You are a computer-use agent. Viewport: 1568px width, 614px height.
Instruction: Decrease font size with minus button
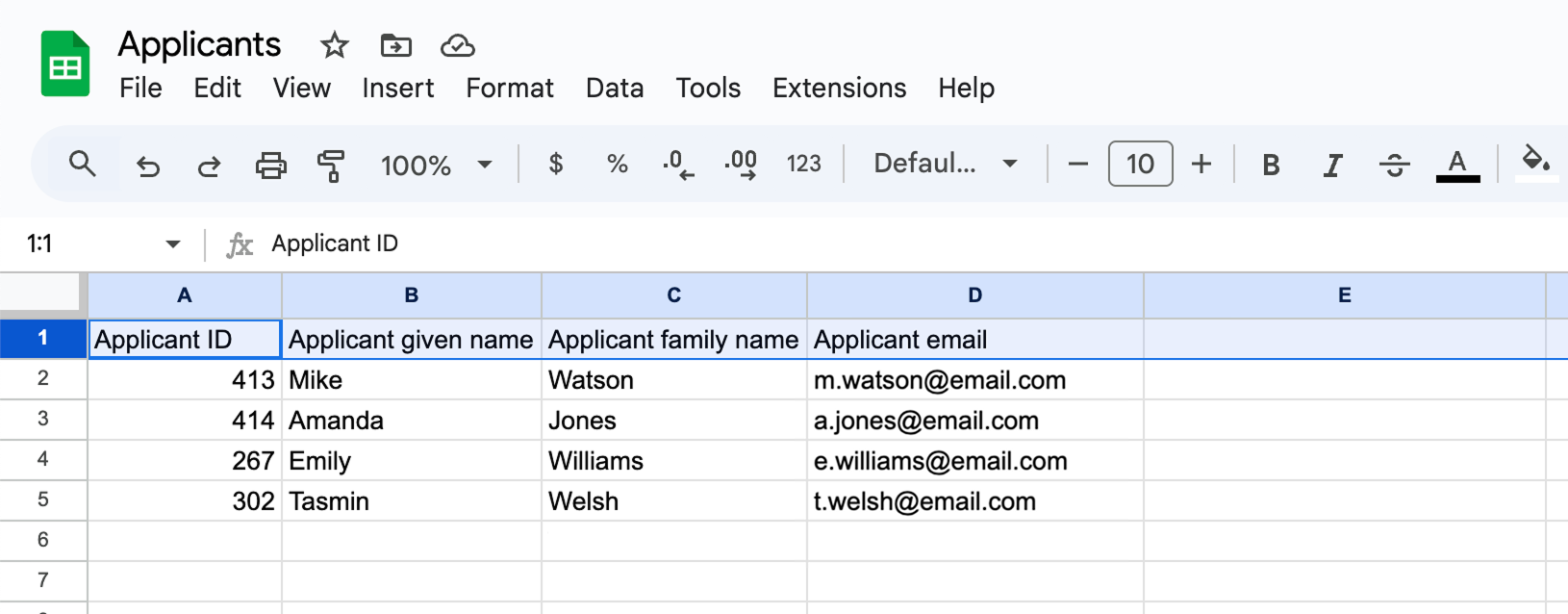pos(1078,165)
